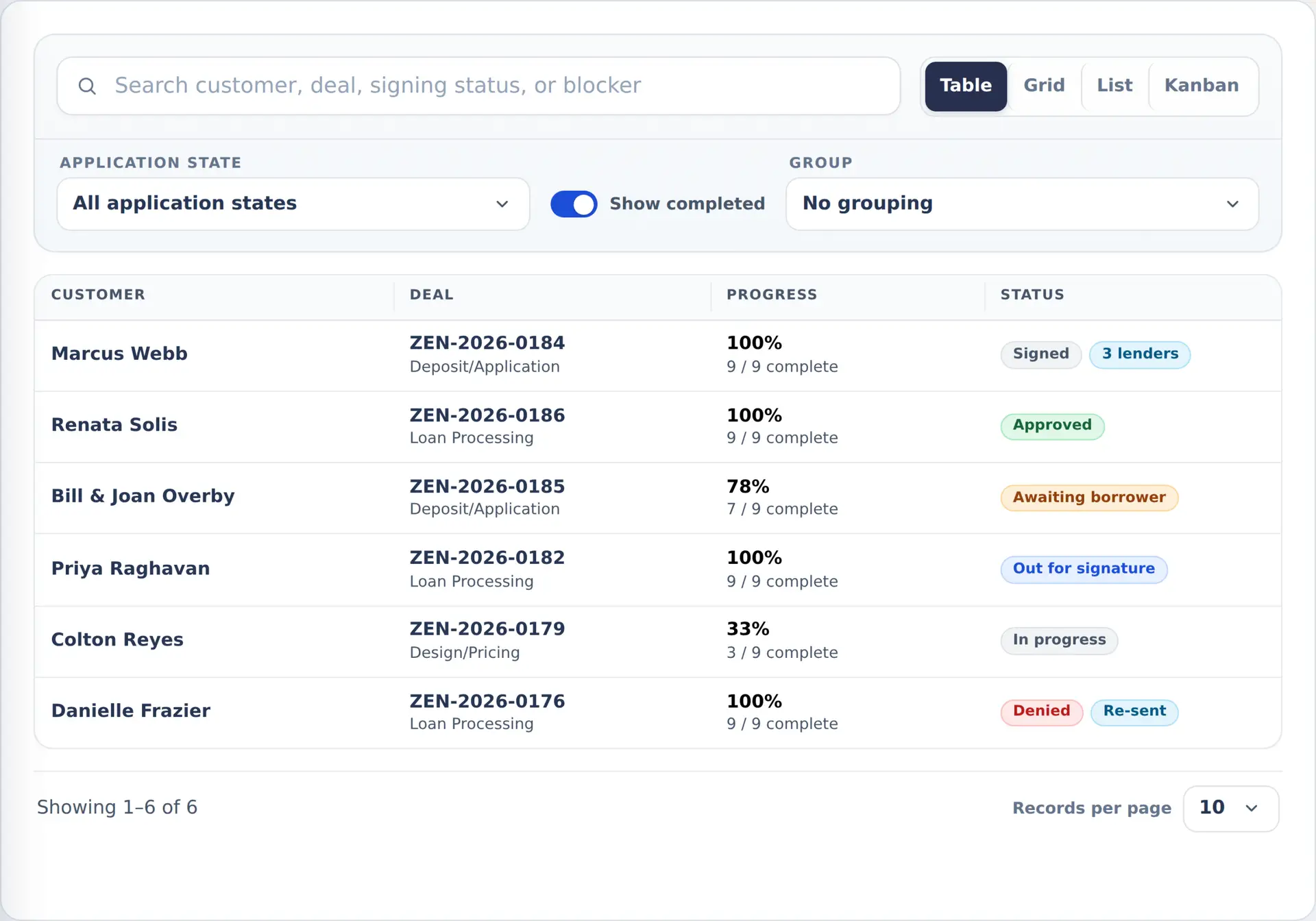The height and width of the screenshot is (921, 1316).
Task: Click the Awaiting borrower status badge
Action: pyautogui.click(x=1089, y=498)
